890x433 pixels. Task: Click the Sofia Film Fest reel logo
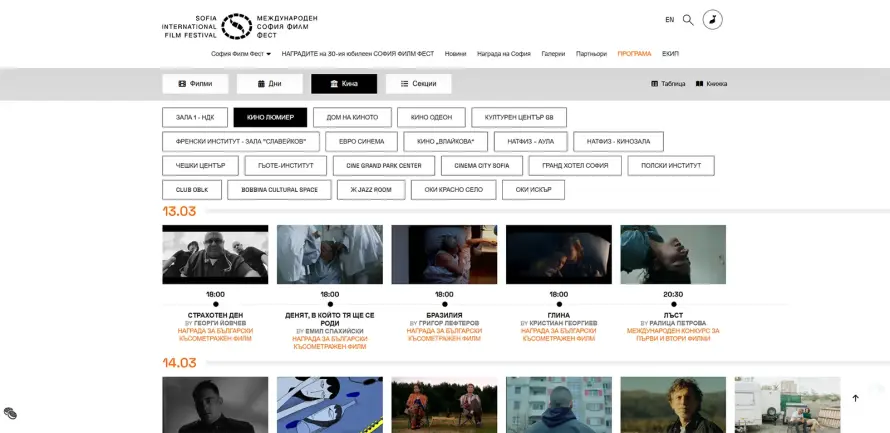pos(236,26)
